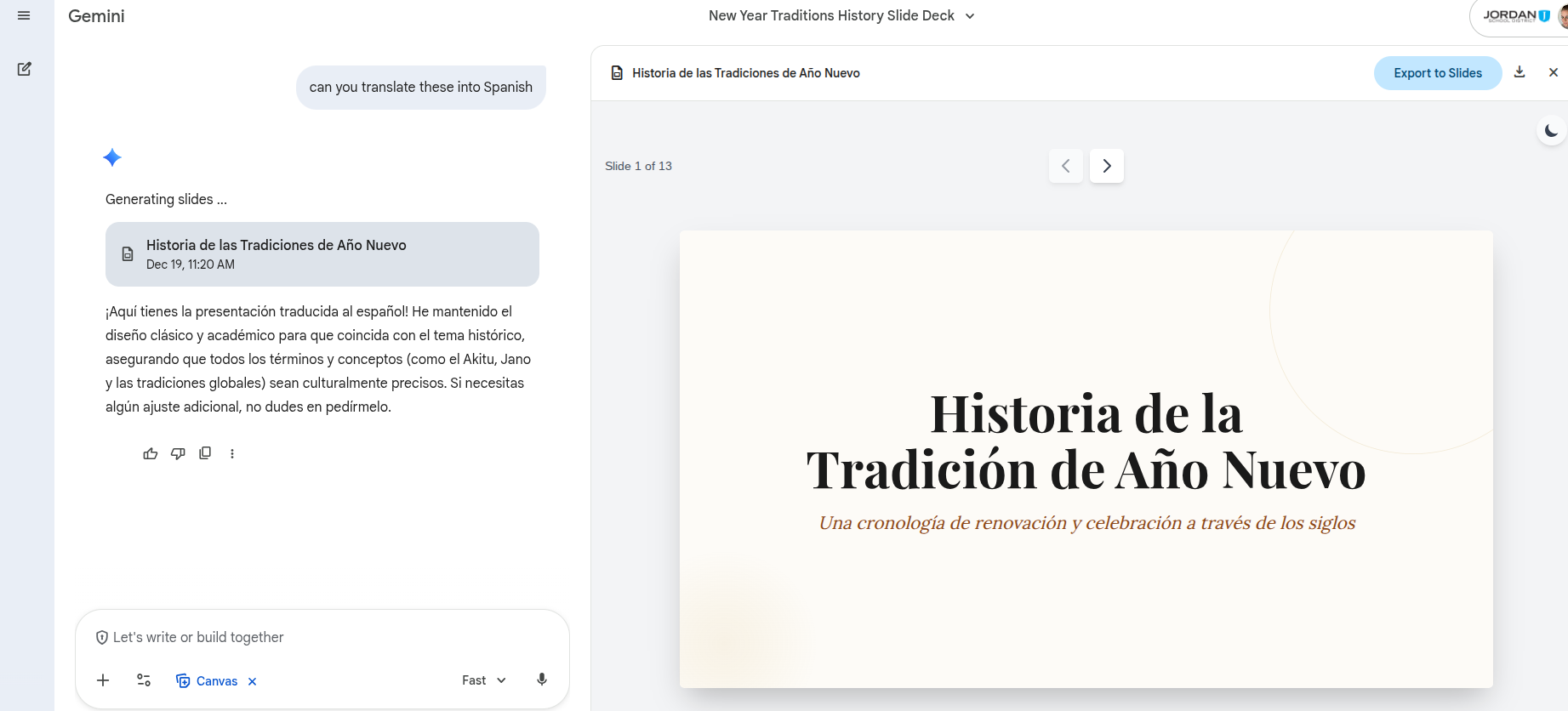The image size is (1568, 711).
Task: Give the response a thumbs down
Action: (x=178, y=453)
